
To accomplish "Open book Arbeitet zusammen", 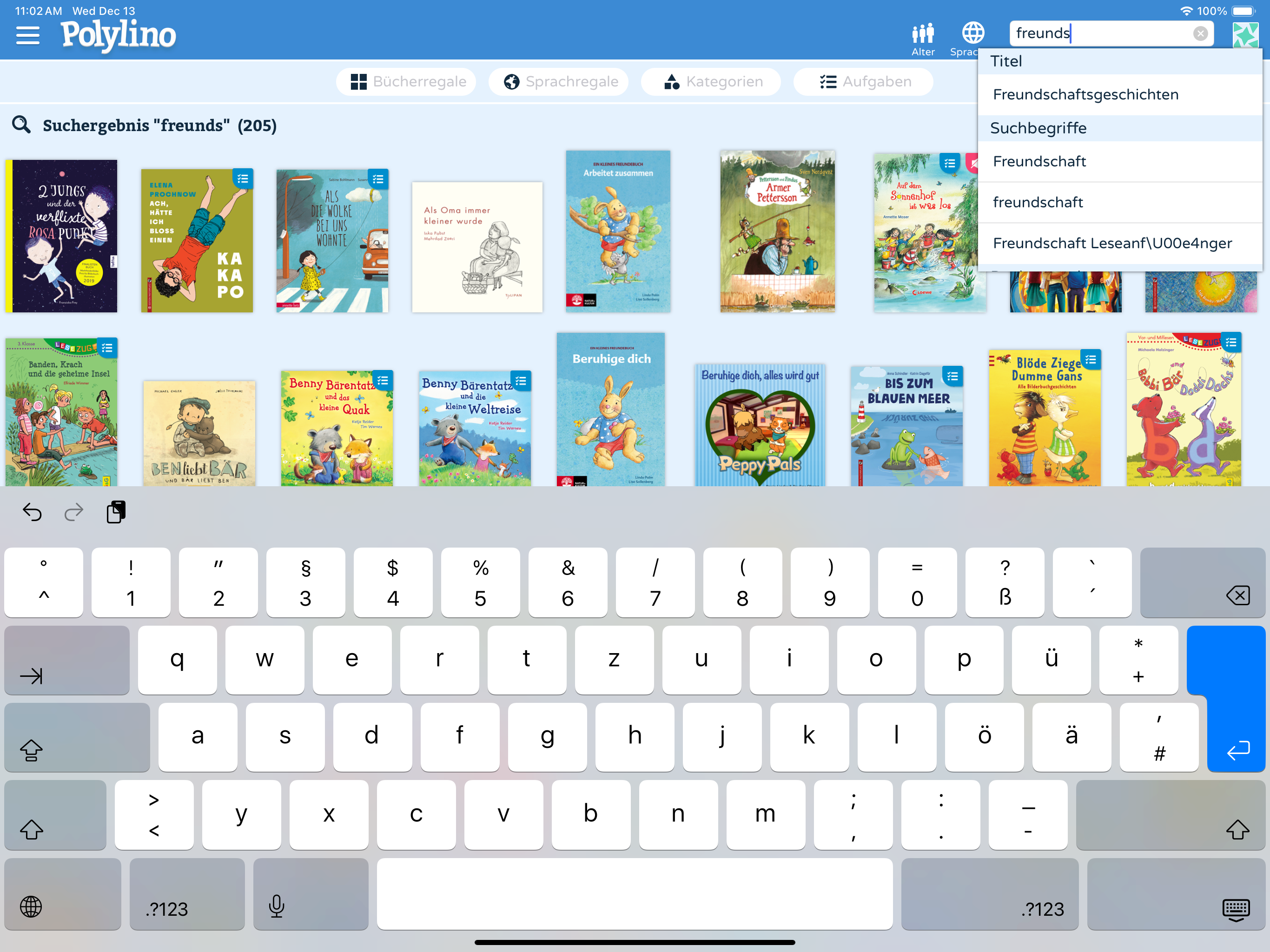I will (618, 231).
